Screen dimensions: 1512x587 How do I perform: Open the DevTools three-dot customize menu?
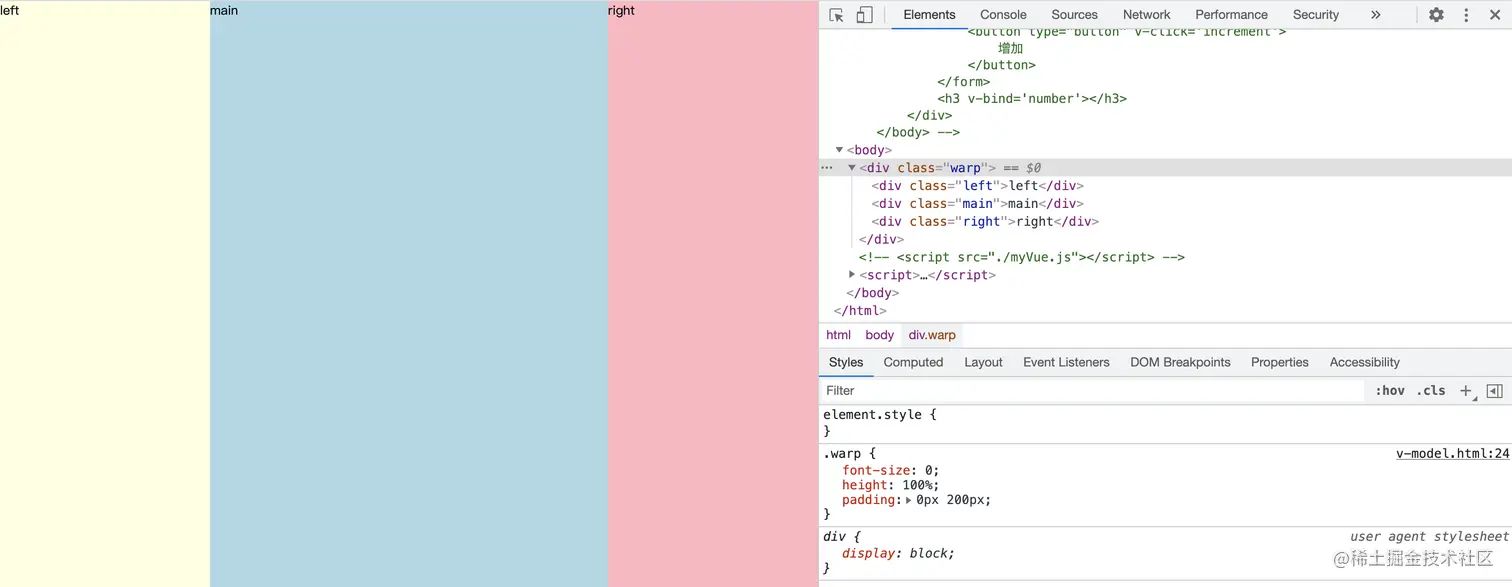[1466, 15]
